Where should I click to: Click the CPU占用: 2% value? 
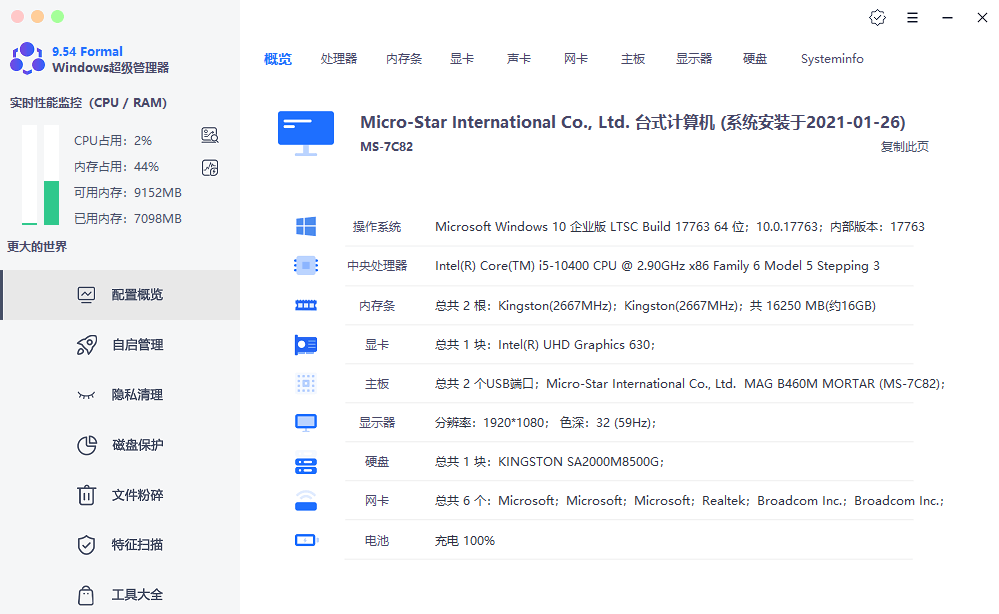113,140
